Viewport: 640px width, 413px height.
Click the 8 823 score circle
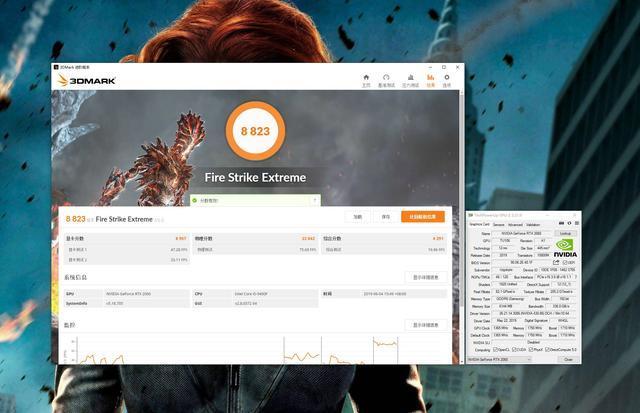pos(256,131)
